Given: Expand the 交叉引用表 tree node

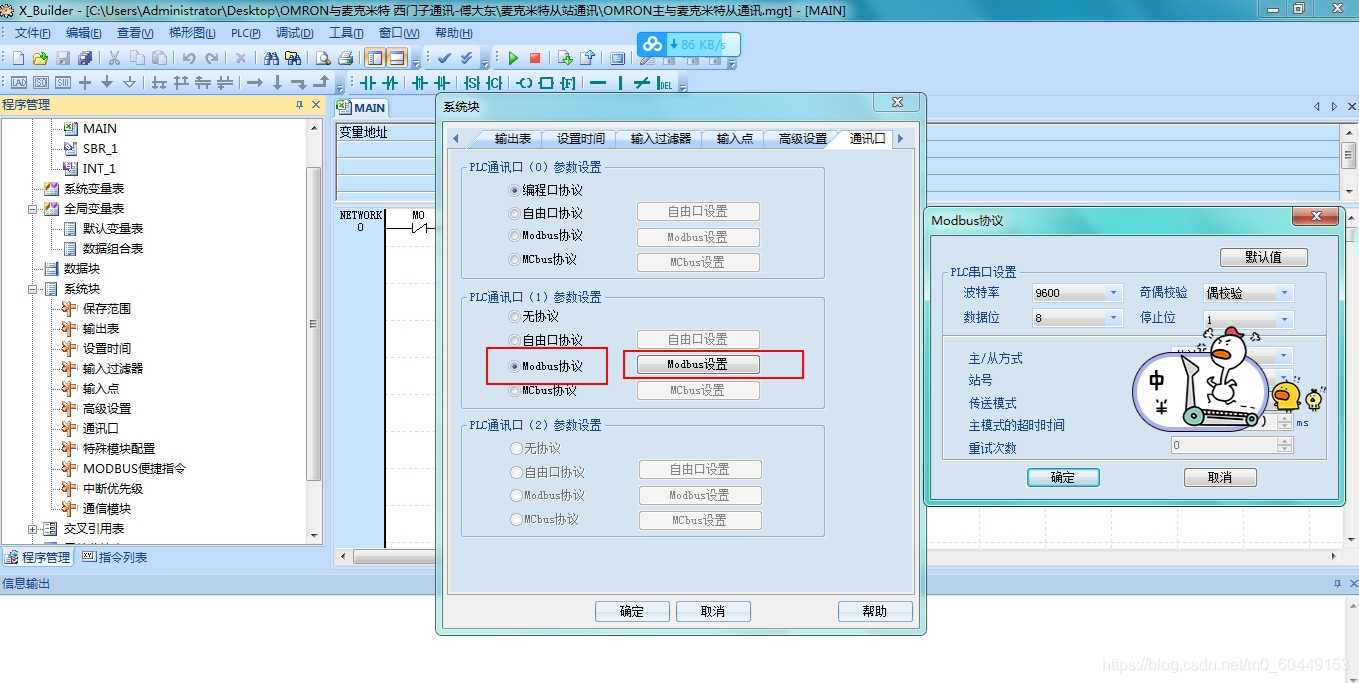Looking at the screenshot, I should [x=33, y=529].
